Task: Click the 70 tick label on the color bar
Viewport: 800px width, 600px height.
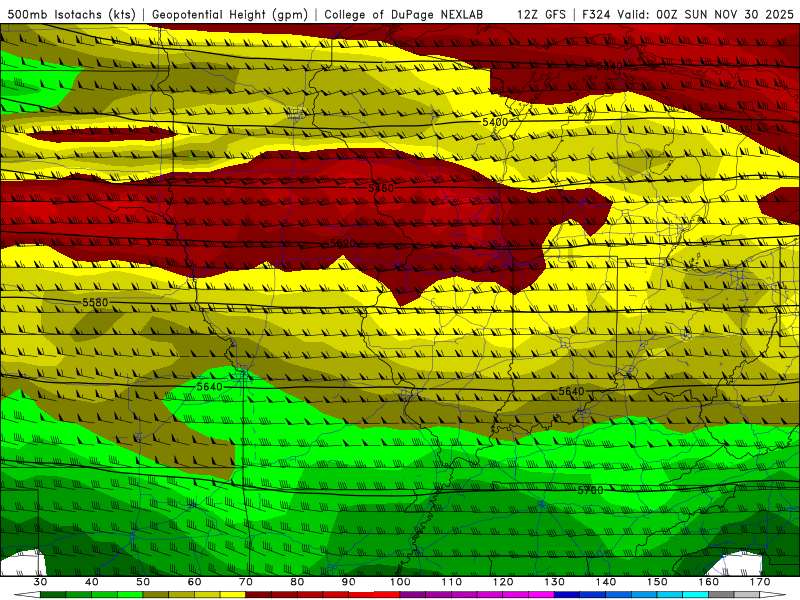Action: click(246, 582)
